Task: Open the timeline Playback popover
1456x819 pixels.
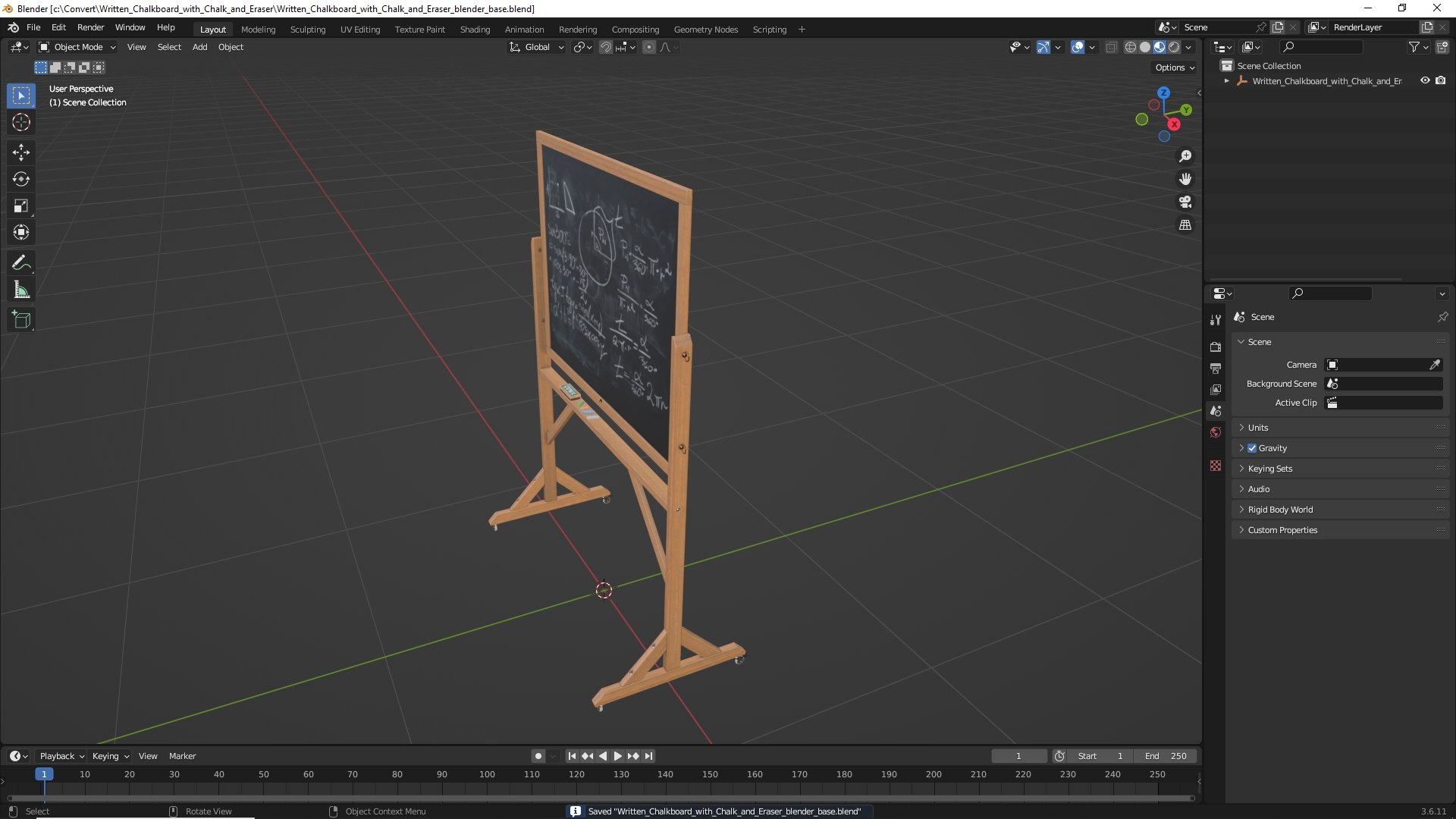Action: point(61,756)
